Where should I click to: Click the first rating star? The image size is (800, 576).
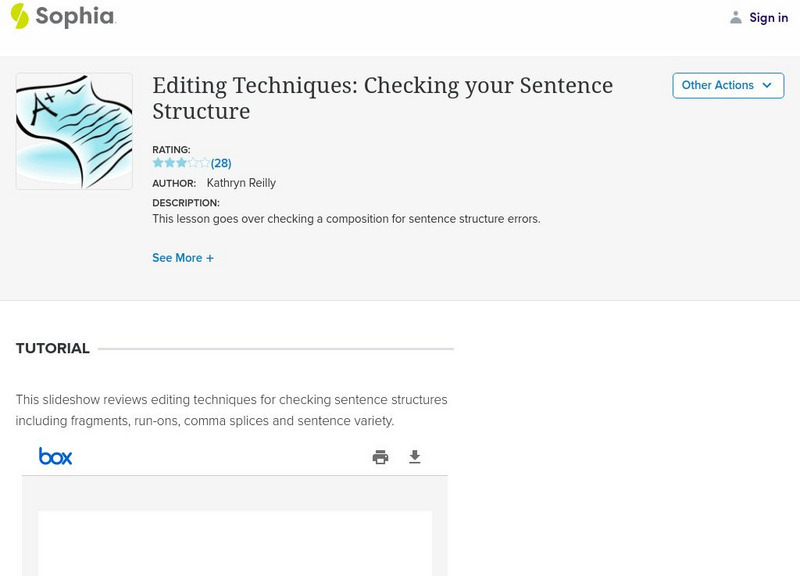point(158,163)
